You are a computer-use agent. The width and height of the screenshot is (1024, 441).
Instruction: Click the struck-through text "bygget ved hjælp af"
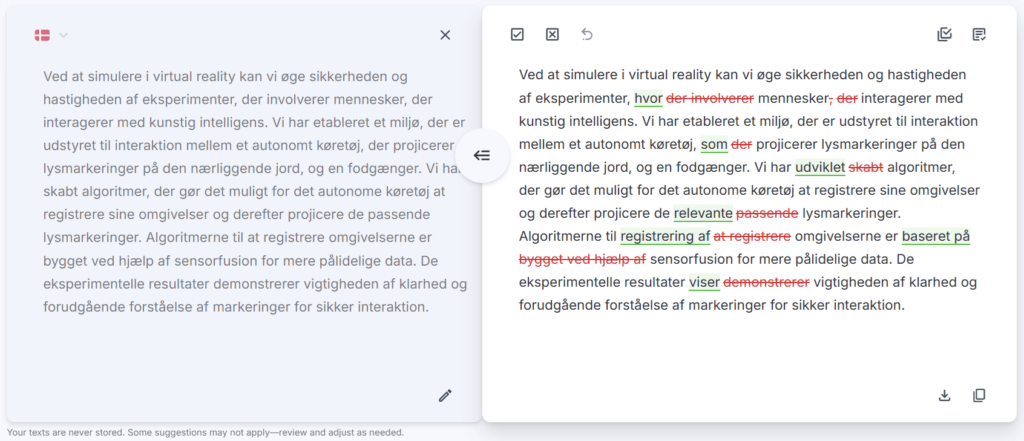(583, 259)
